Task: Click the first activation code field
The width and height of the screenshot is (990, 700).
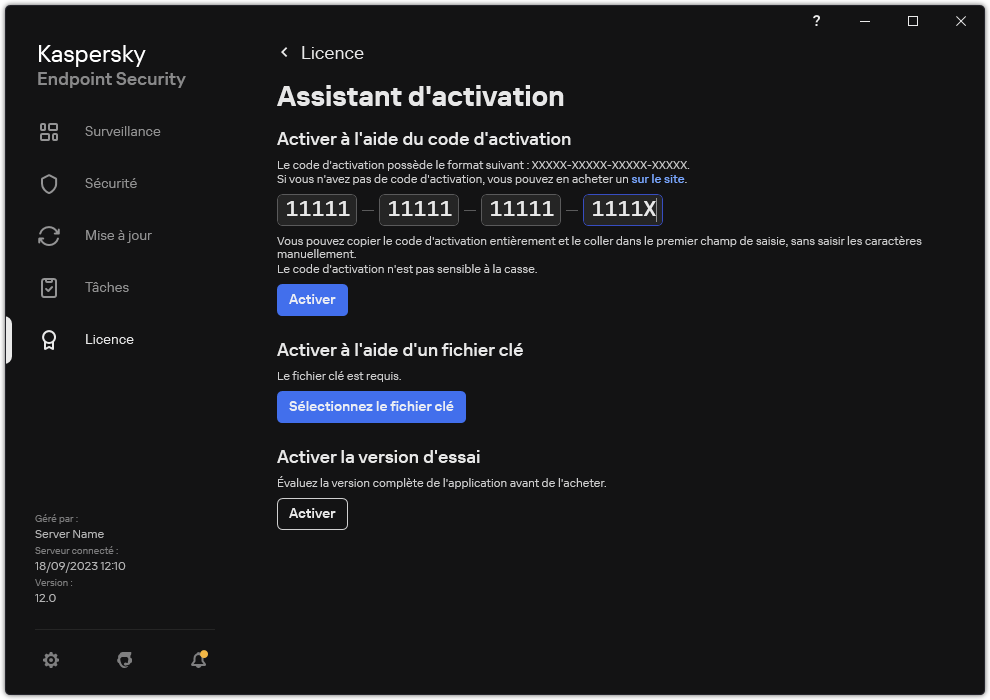Action: 316,209
